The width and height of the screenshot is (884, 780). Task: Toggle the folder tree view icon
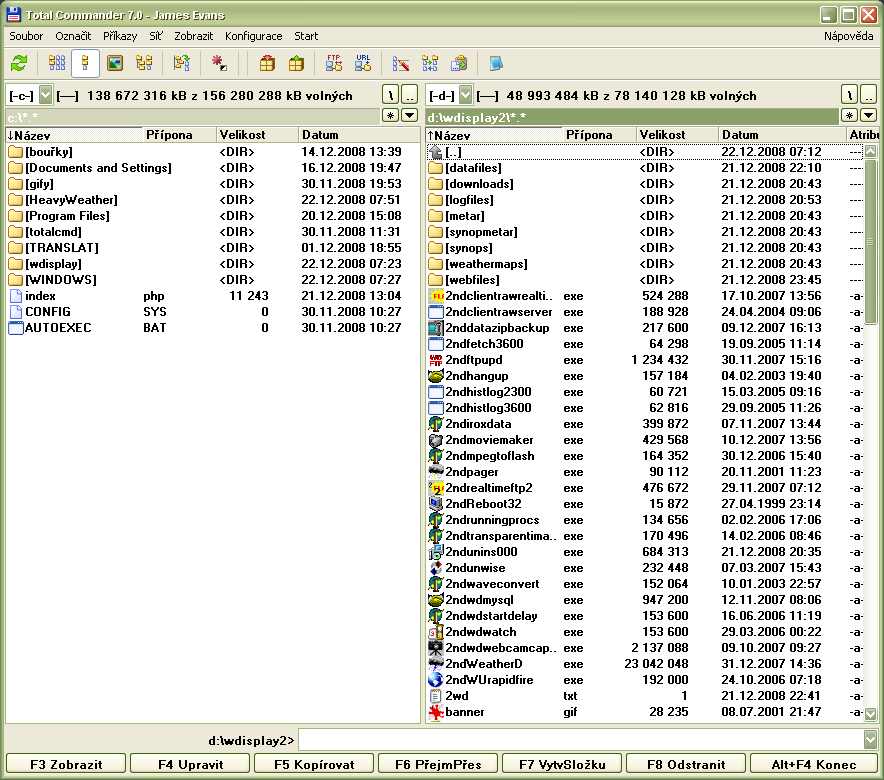[144, 63]
